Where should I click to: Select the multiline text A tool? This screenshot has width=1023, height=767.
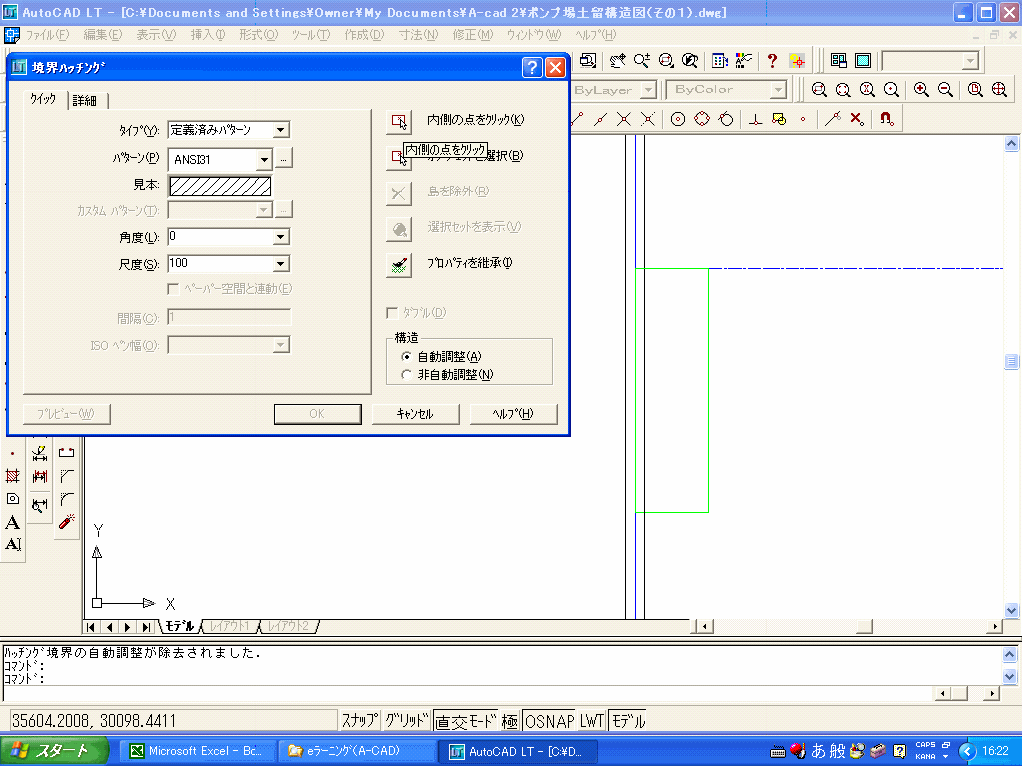[12, 522]
